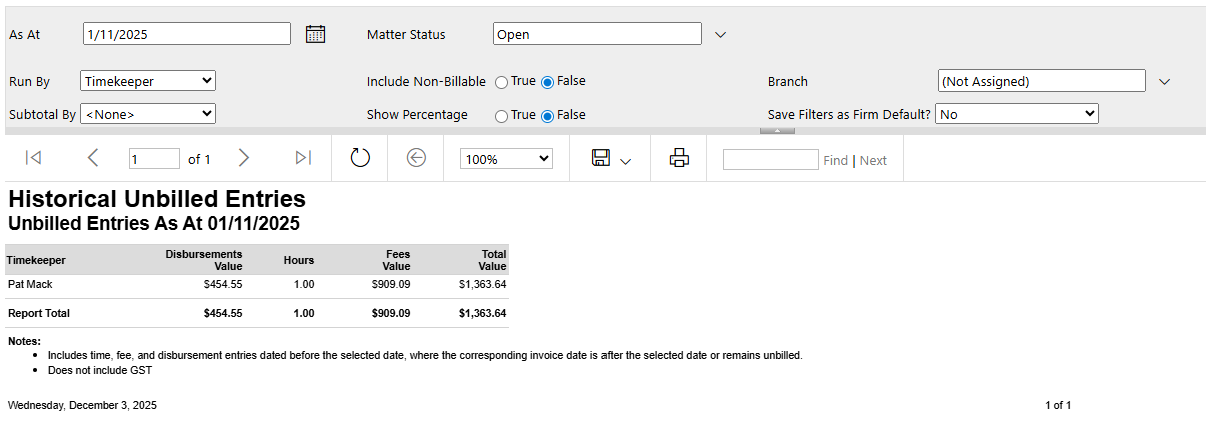Print the report using printer icon
Viewport: 1206px width, 426px height.
(x=679, y=158)
